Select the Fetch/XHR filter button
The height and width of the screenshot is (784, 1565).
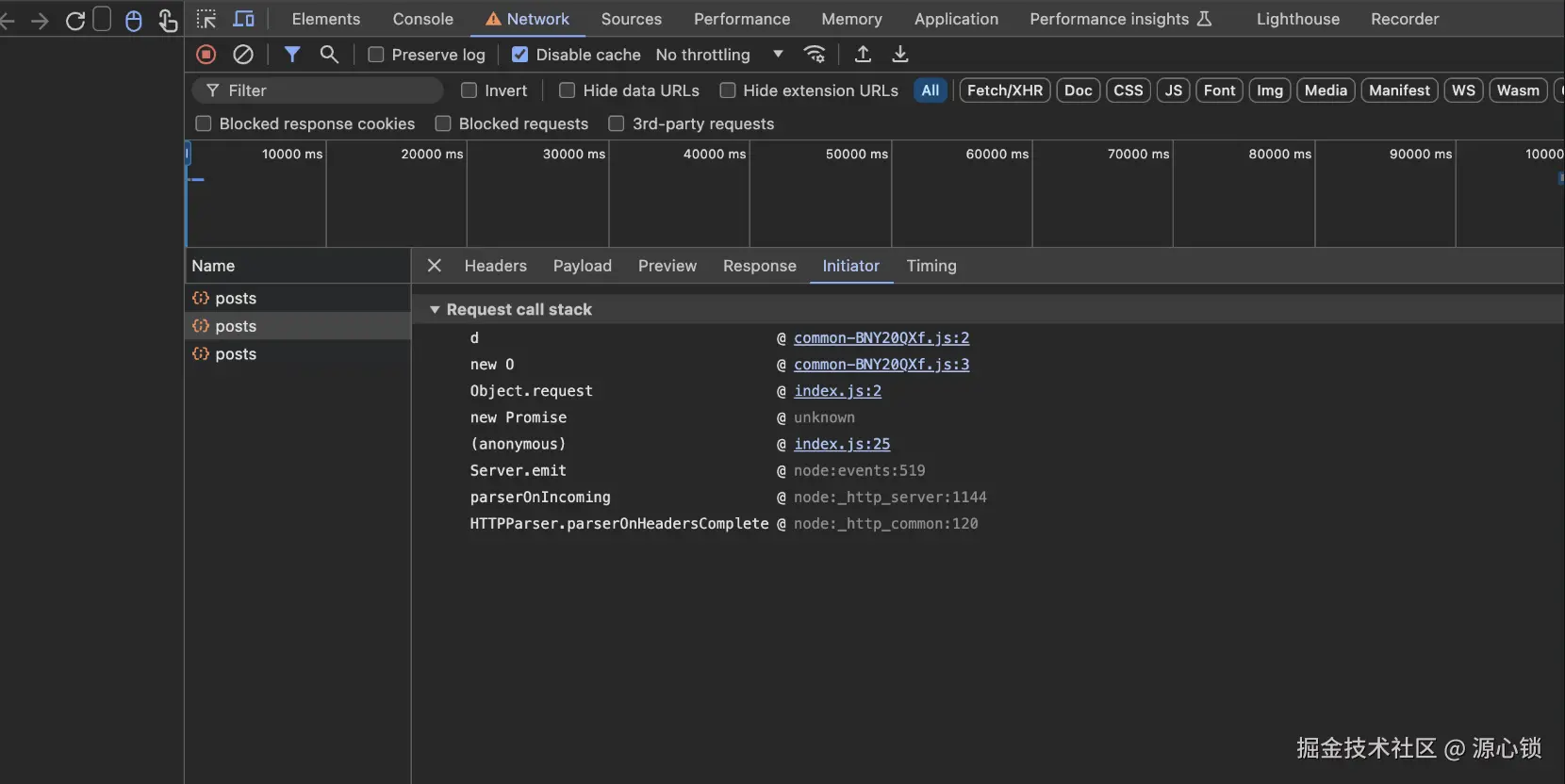[1004, 90]
